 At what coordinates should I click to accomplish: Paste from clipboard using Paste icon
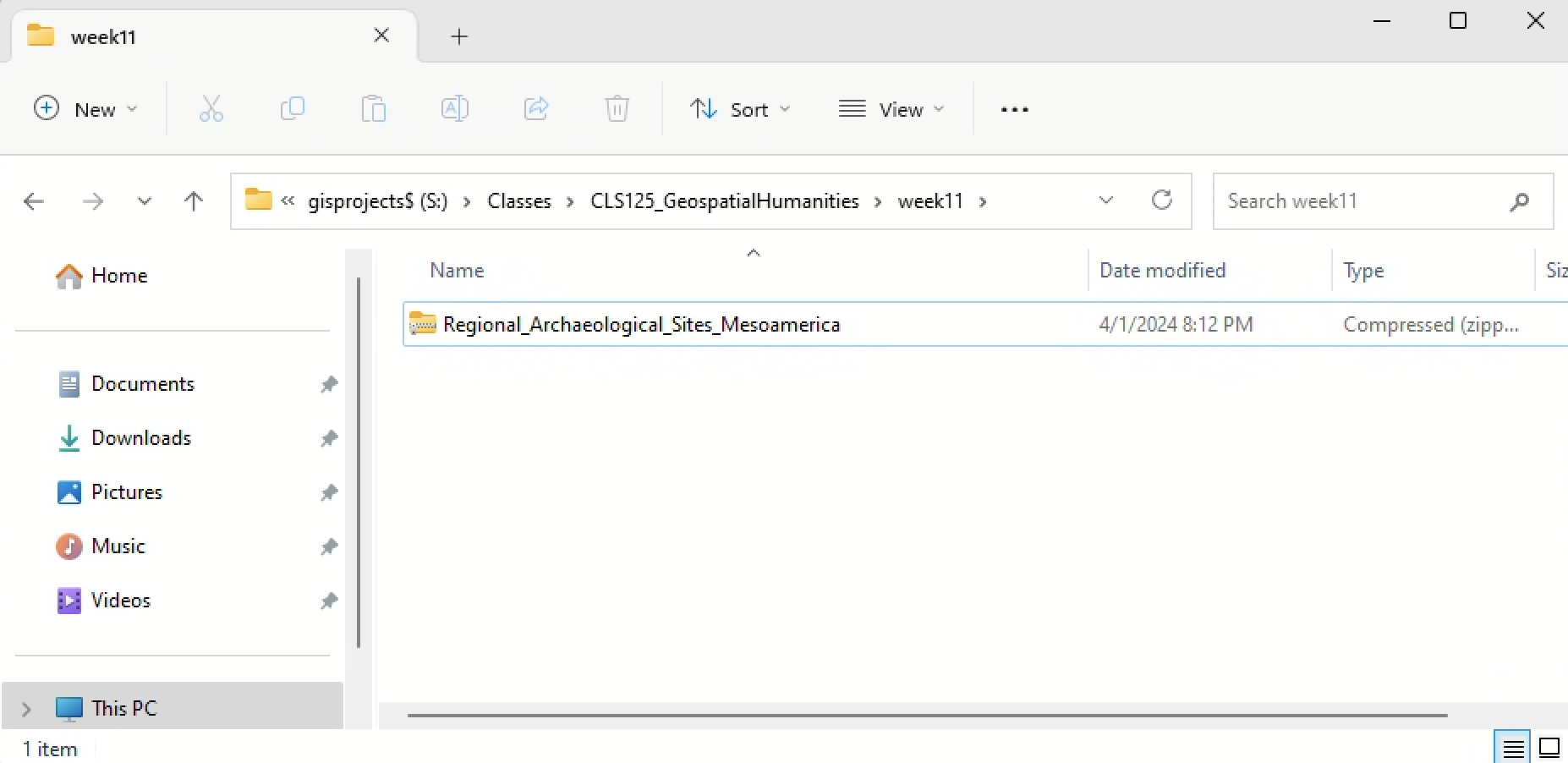pyautogui.click(x=373, y=108)
